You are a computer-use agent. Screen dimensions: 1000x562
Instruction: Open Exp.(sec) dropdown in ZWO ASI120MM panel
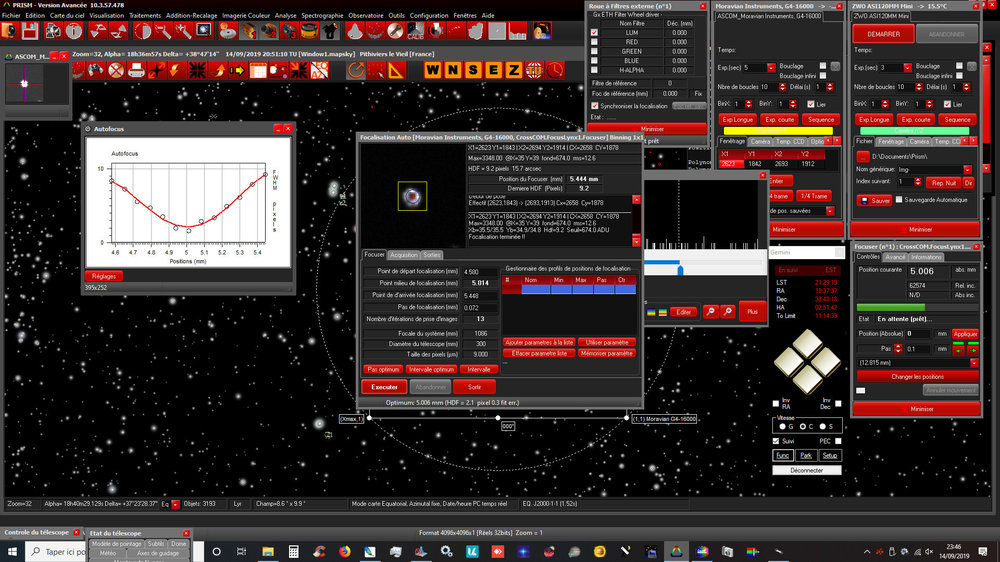coord(907,68)
